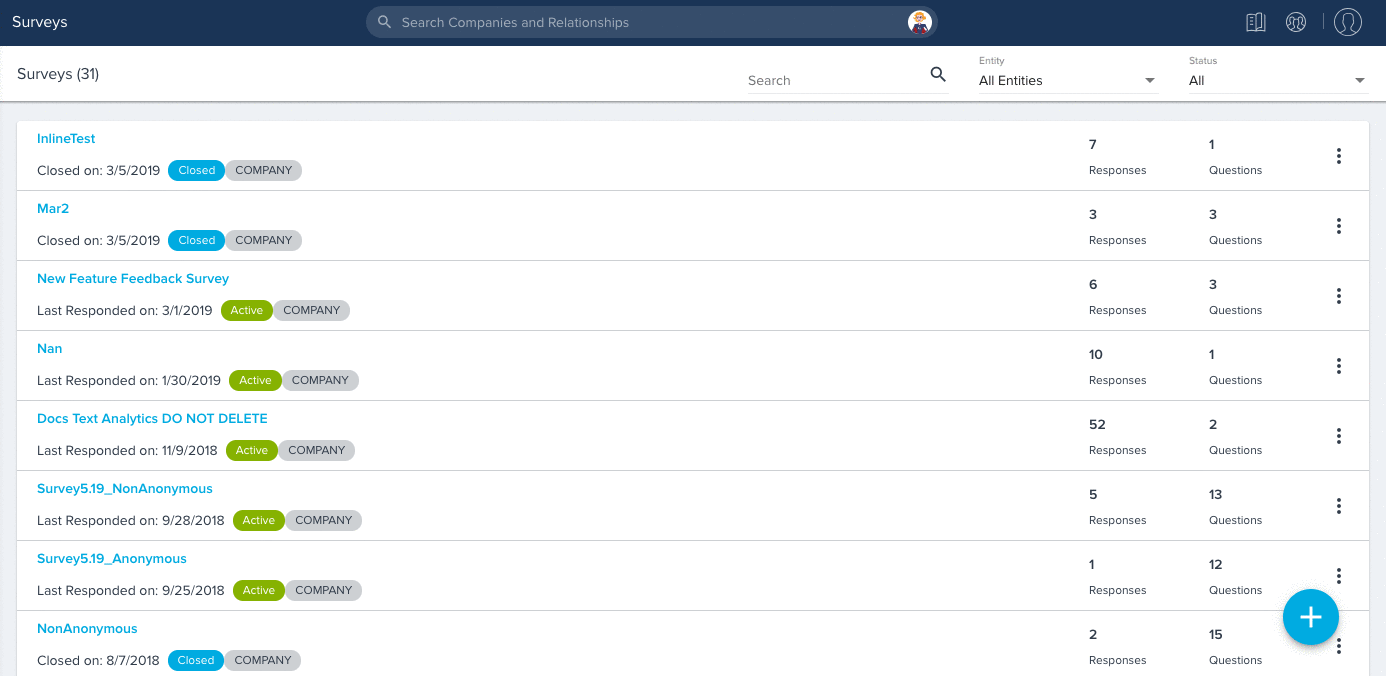This screenshot has width=1386, height=676.
Task: Click the Active badge on New Feature Feedback Survey
Action: tap(247, 310)
